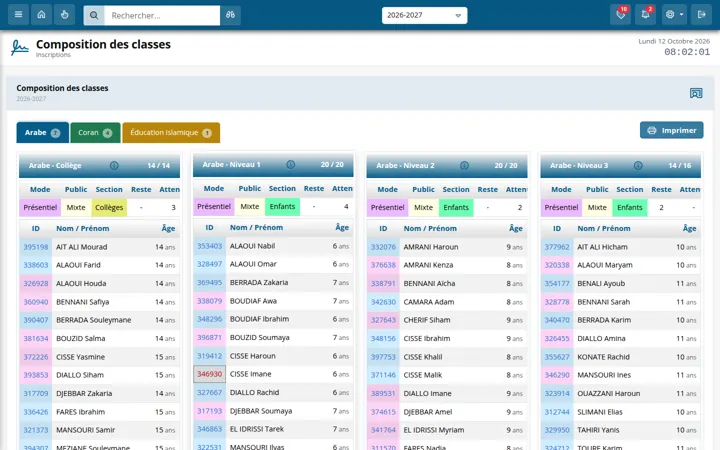The height and width of the screenshot is (450, 720).
Task: Click ID column header in Arabe - Niveau 1
Action: tap(209, 227)
